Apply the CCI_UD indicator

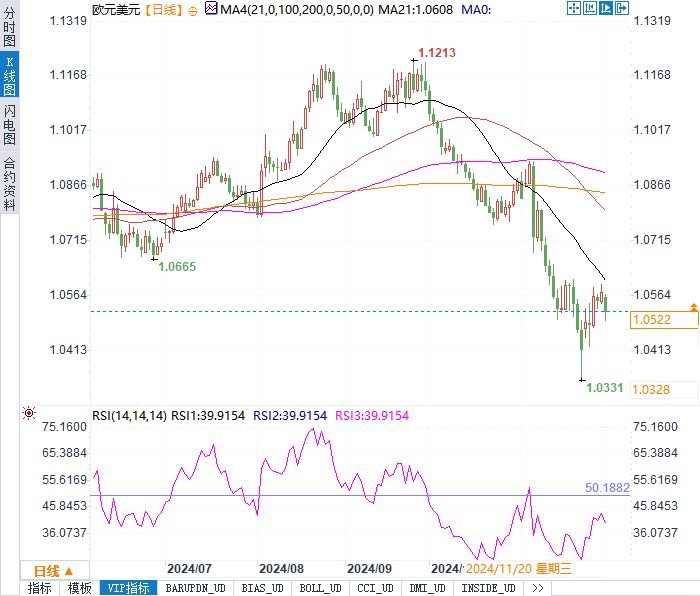coord(375,588)
